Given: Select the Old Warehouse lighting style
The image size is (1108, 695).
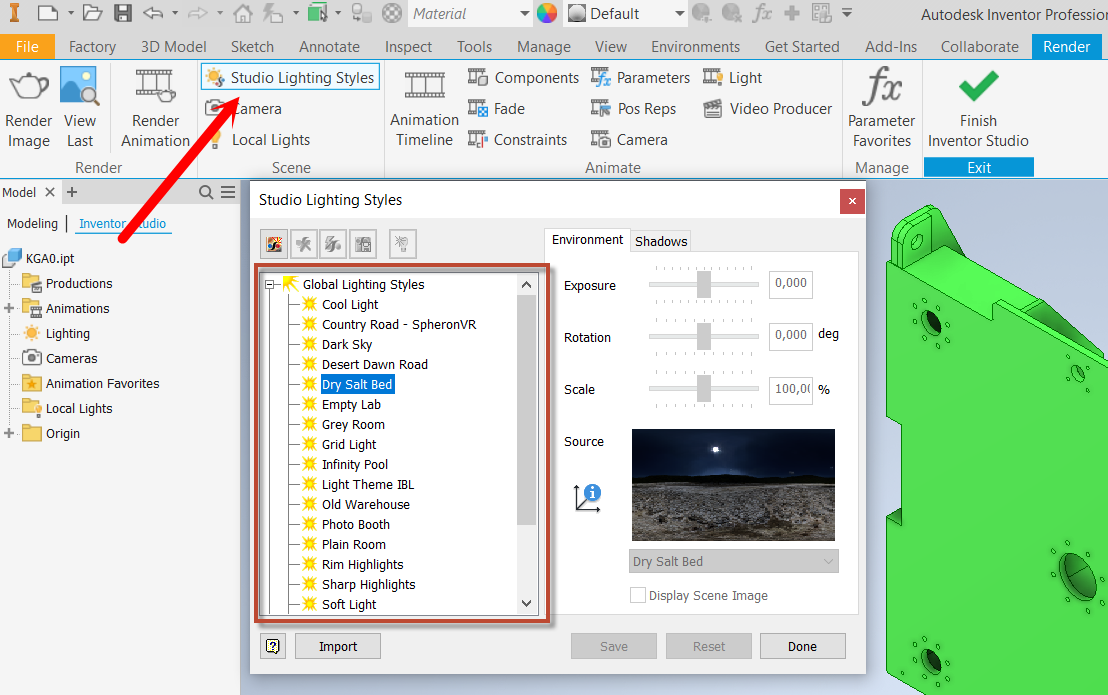Looking at the screenshot, I should tap(365, 504).
